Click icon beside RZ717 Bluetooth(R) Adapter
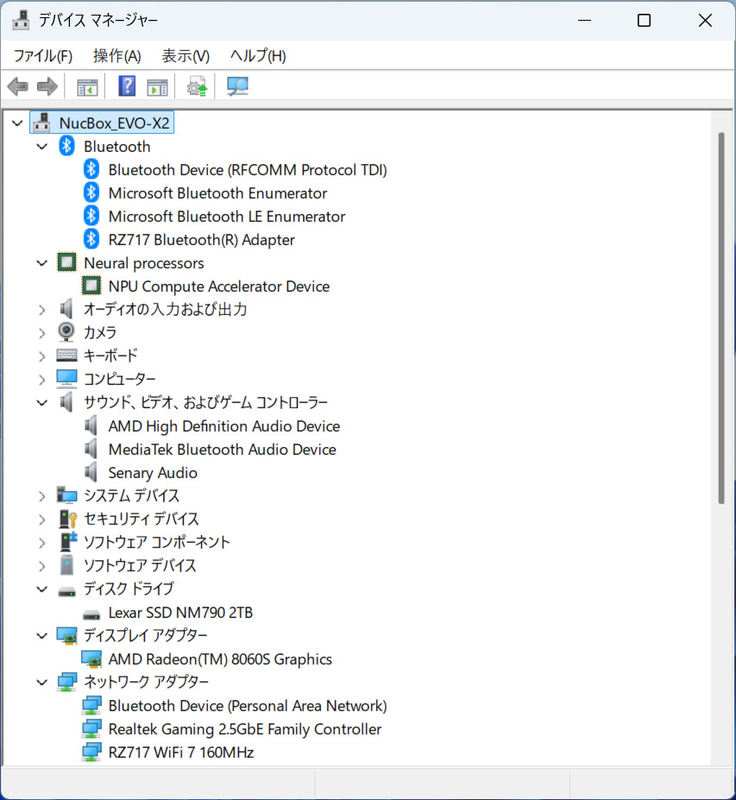Screen dimensions: 736x800 [x=91, y=239]
